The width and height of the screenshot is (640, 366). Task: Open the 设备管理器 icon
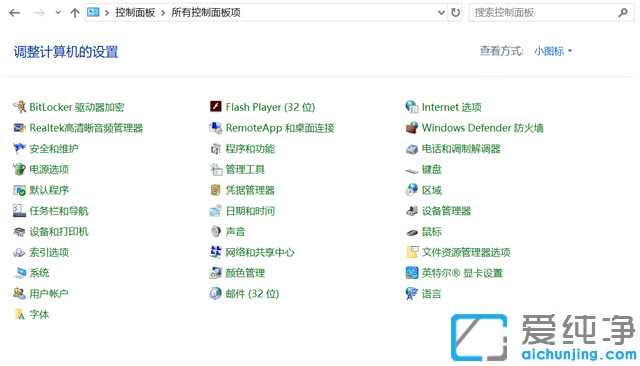tap(412, 211)
